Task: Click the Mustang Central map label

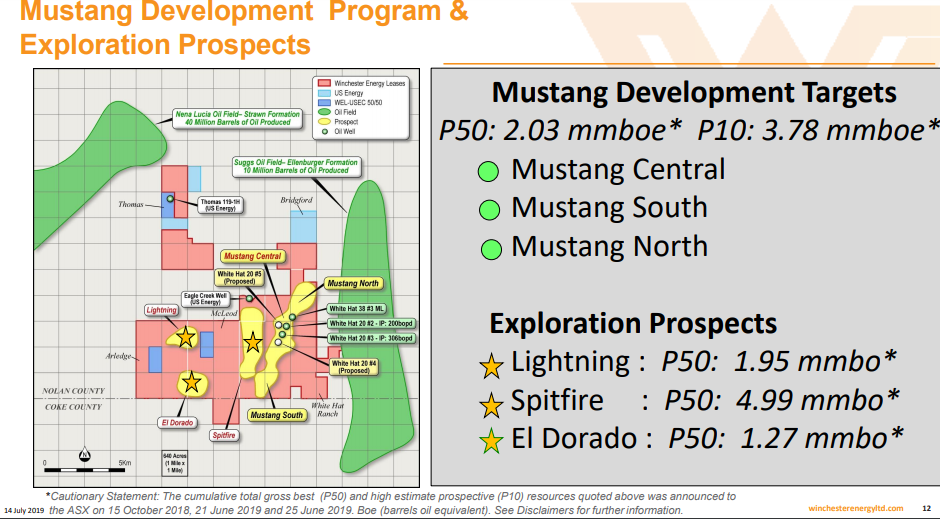Action: tap(252, 256)
